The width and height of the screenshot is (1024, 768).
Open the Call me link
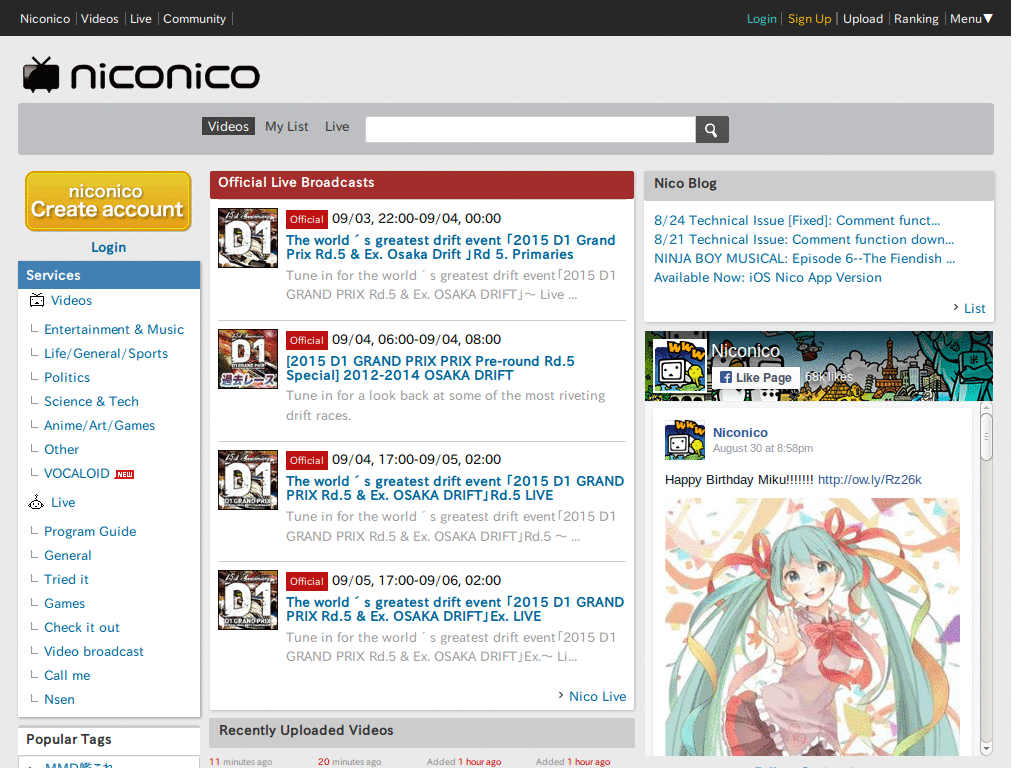[67, 676]
